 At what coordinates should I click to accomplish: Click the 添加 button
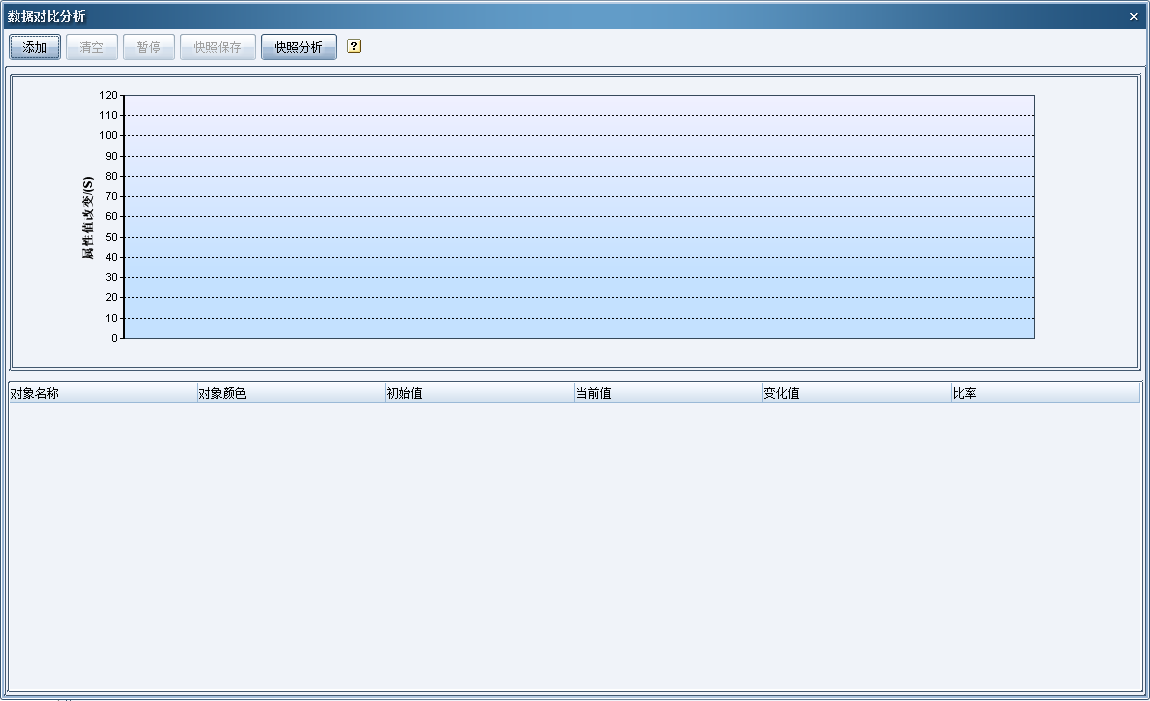35,47
